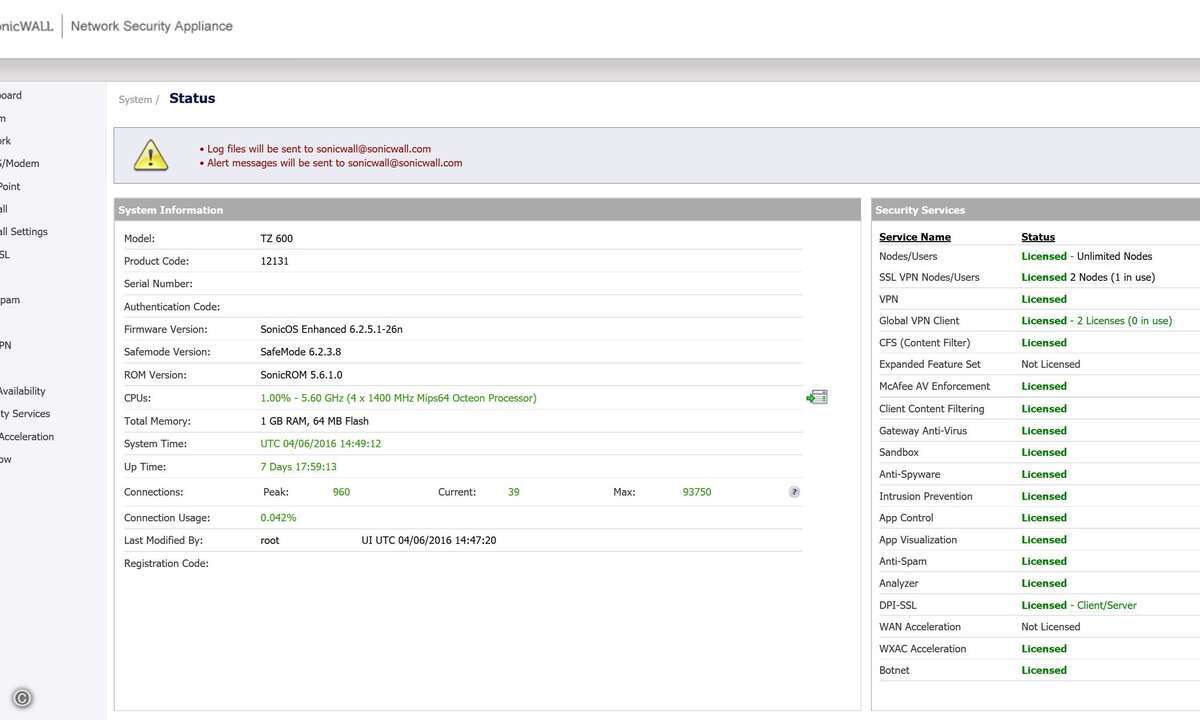This screenshot has width=1200, height=720.
Task: Select firmware version SonicOS Enhanced 6.2.5.1-26n
Action: click(x=331, y=330)
